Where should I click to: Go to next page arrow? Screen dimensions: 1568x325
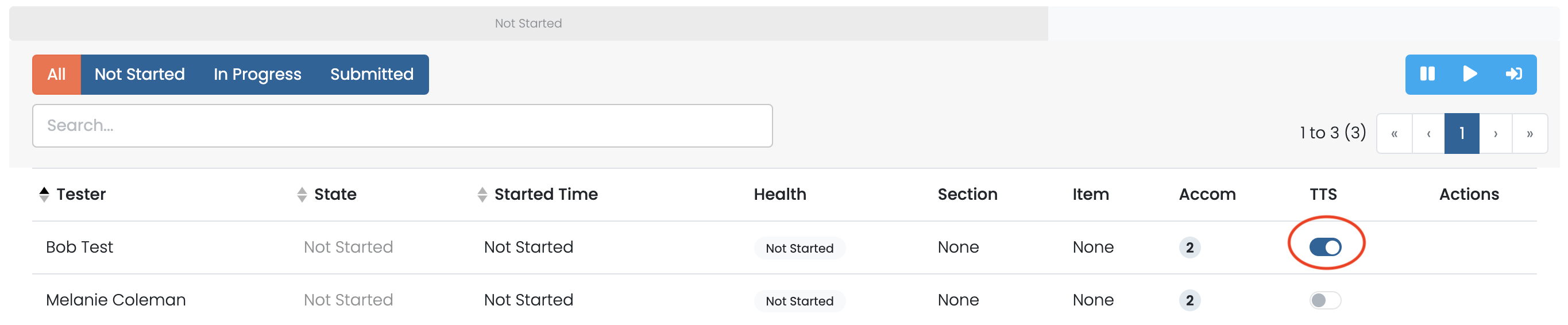tap(1495, 133)
